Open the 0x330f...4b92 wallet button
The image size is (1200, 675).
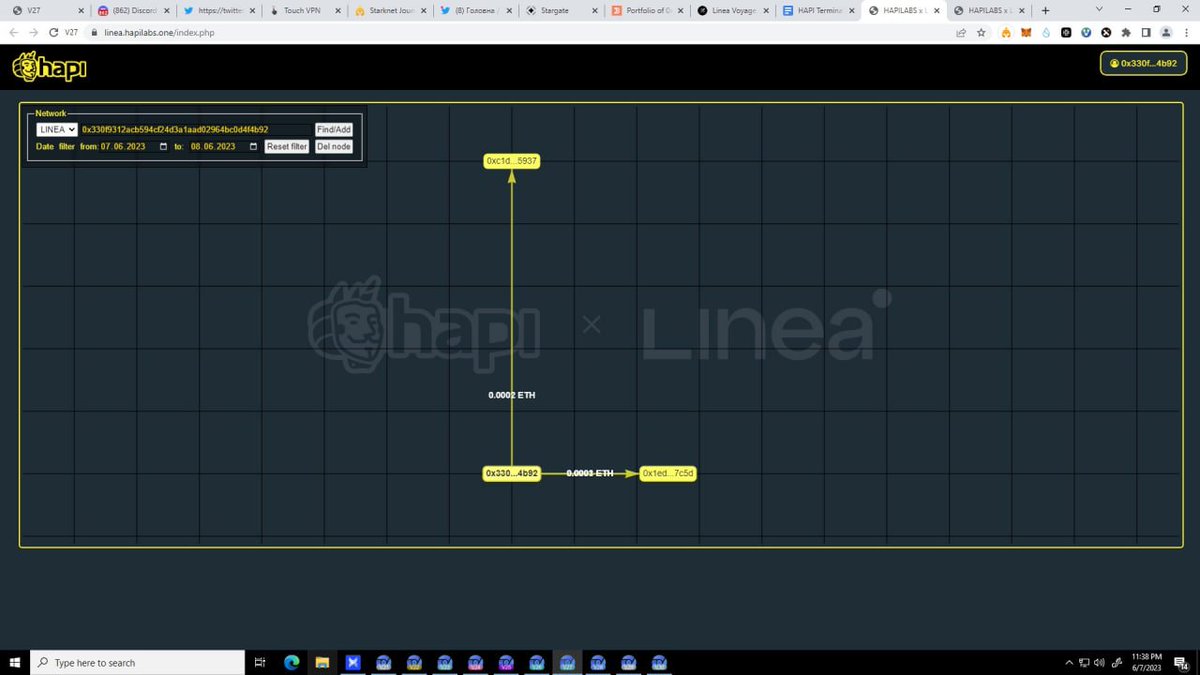(x=1142, y=63)
